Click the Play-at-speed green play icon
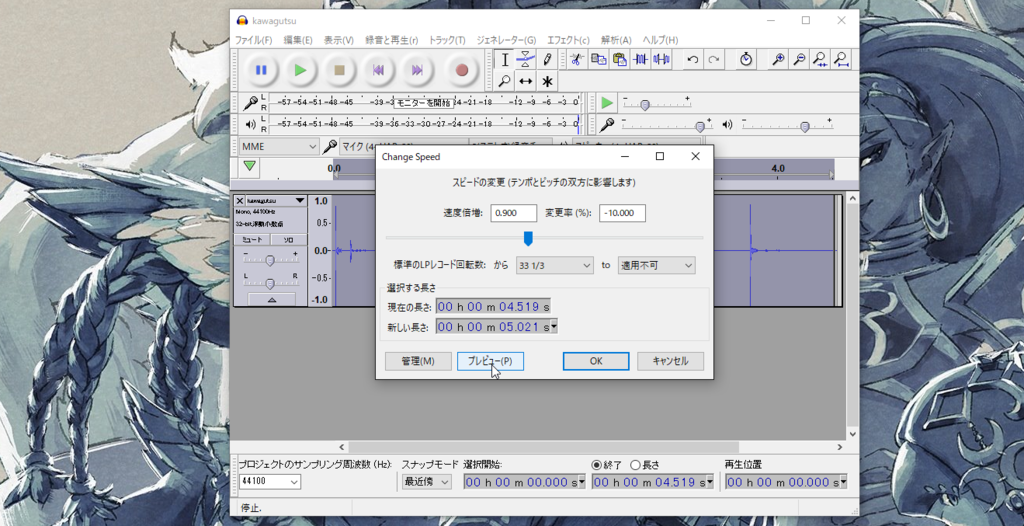The width and height of the screenshot is (1024, 526). pyautogui.click(x=607, y=103)
